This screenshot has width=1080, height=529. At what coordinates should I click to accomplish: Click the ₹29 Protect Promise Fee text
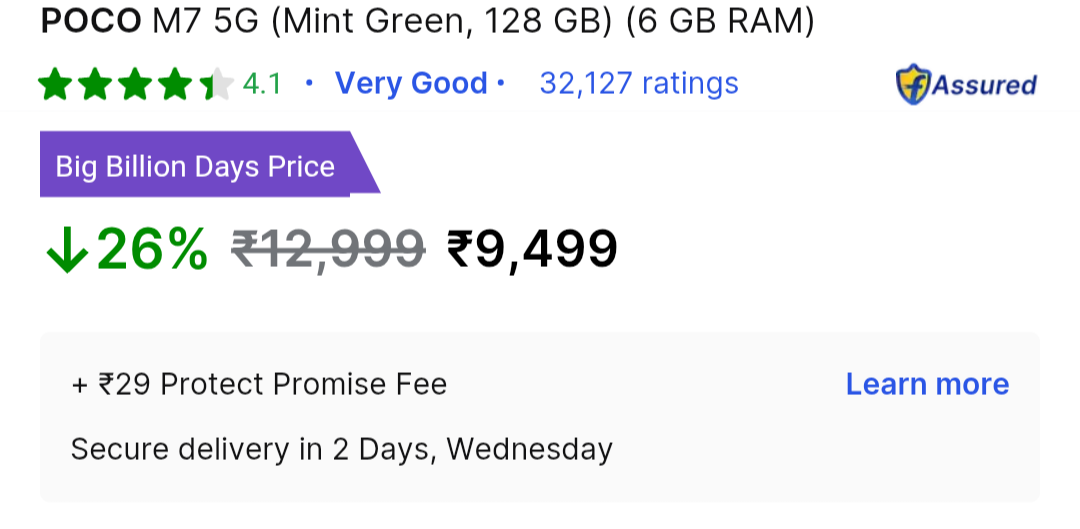click(x=259, y=384)
